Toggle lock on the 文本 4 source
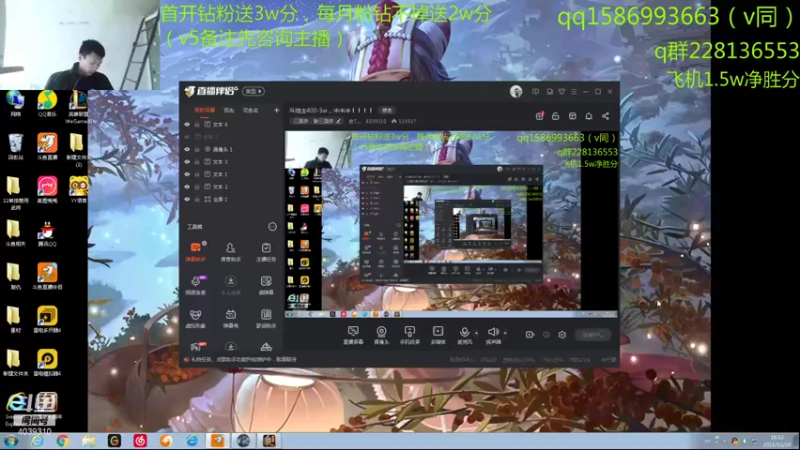Viewport: 800px width, 450px height. (197, 124)
